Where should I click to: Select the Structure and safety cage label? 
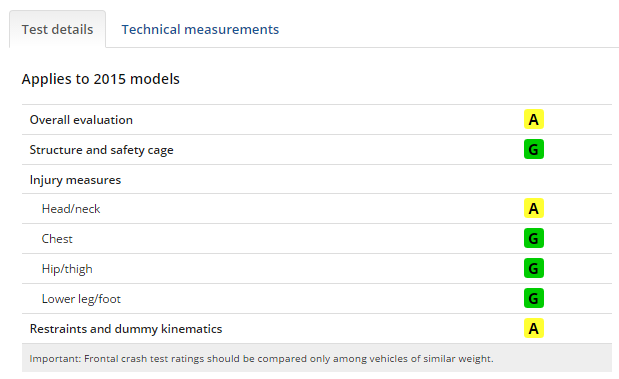coord(101,150)
